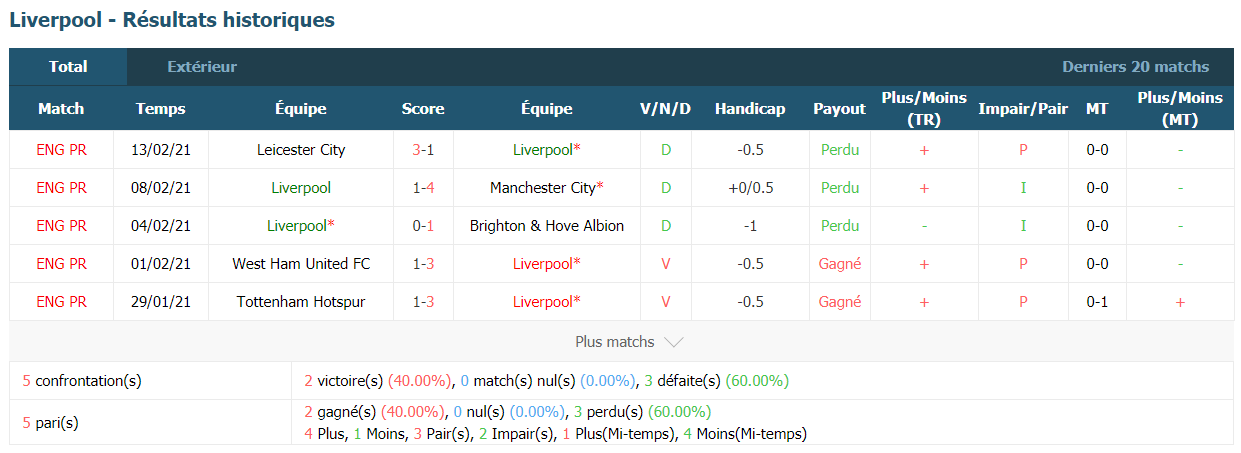1241x453 pixels.
Task: Click the Handicap column header
Action: pos(750,109)
